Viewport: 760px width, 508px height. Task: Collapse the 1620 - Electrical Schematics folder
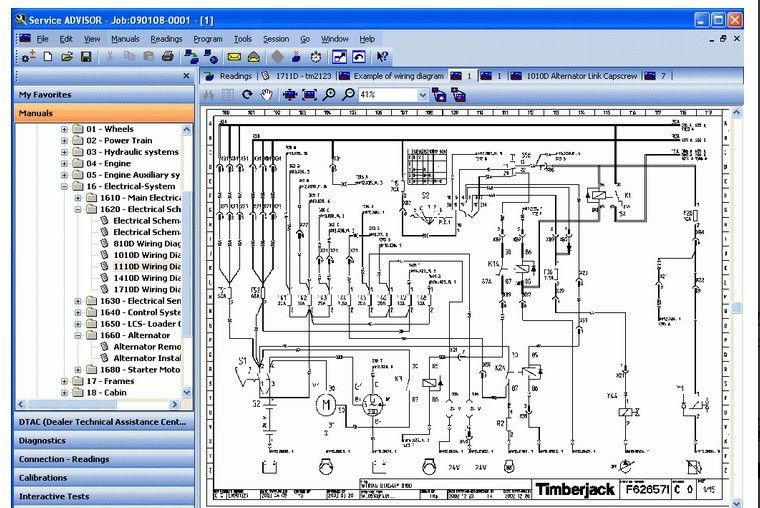click(78, 209)
